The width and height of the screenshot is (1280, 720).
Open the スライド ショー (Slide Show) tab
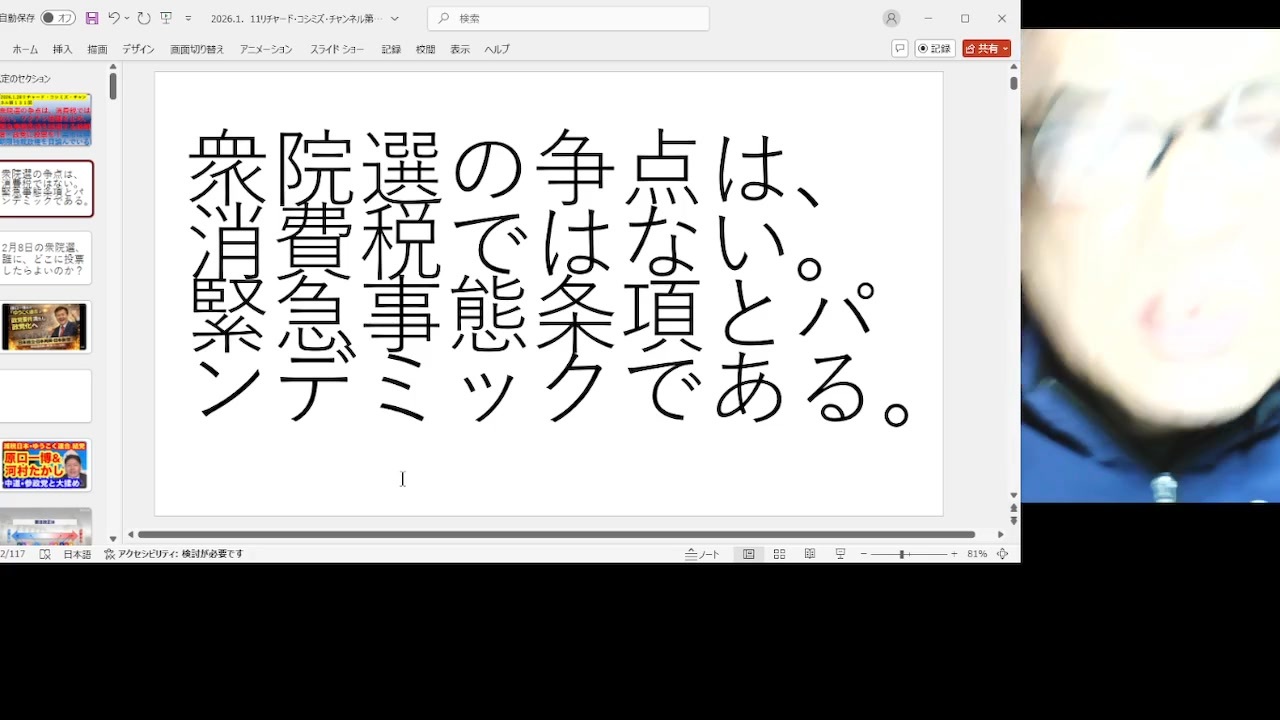[x=337, y=49]
